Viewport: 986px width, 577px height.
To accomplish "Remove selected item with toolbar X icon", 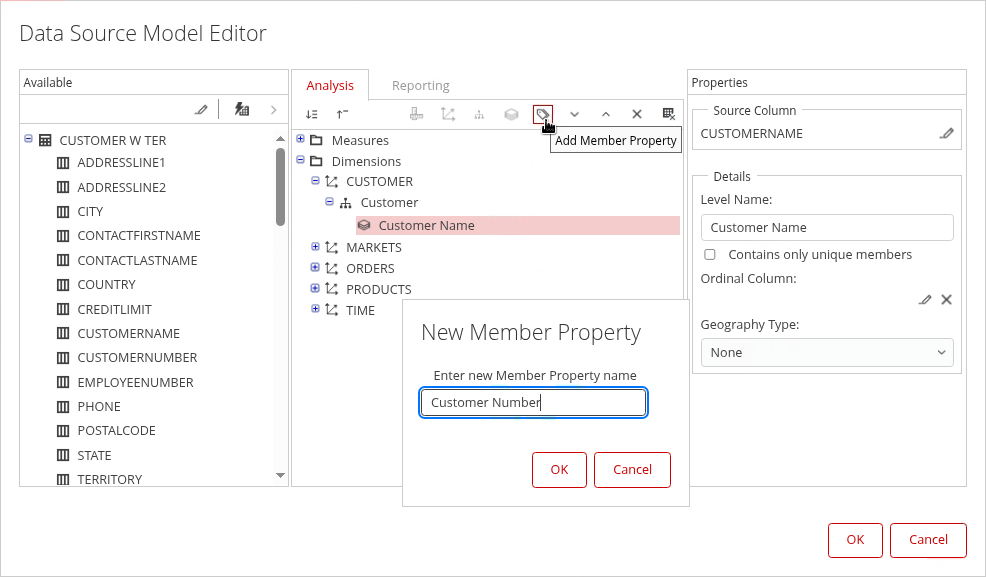I will click(x=637, y=114).
